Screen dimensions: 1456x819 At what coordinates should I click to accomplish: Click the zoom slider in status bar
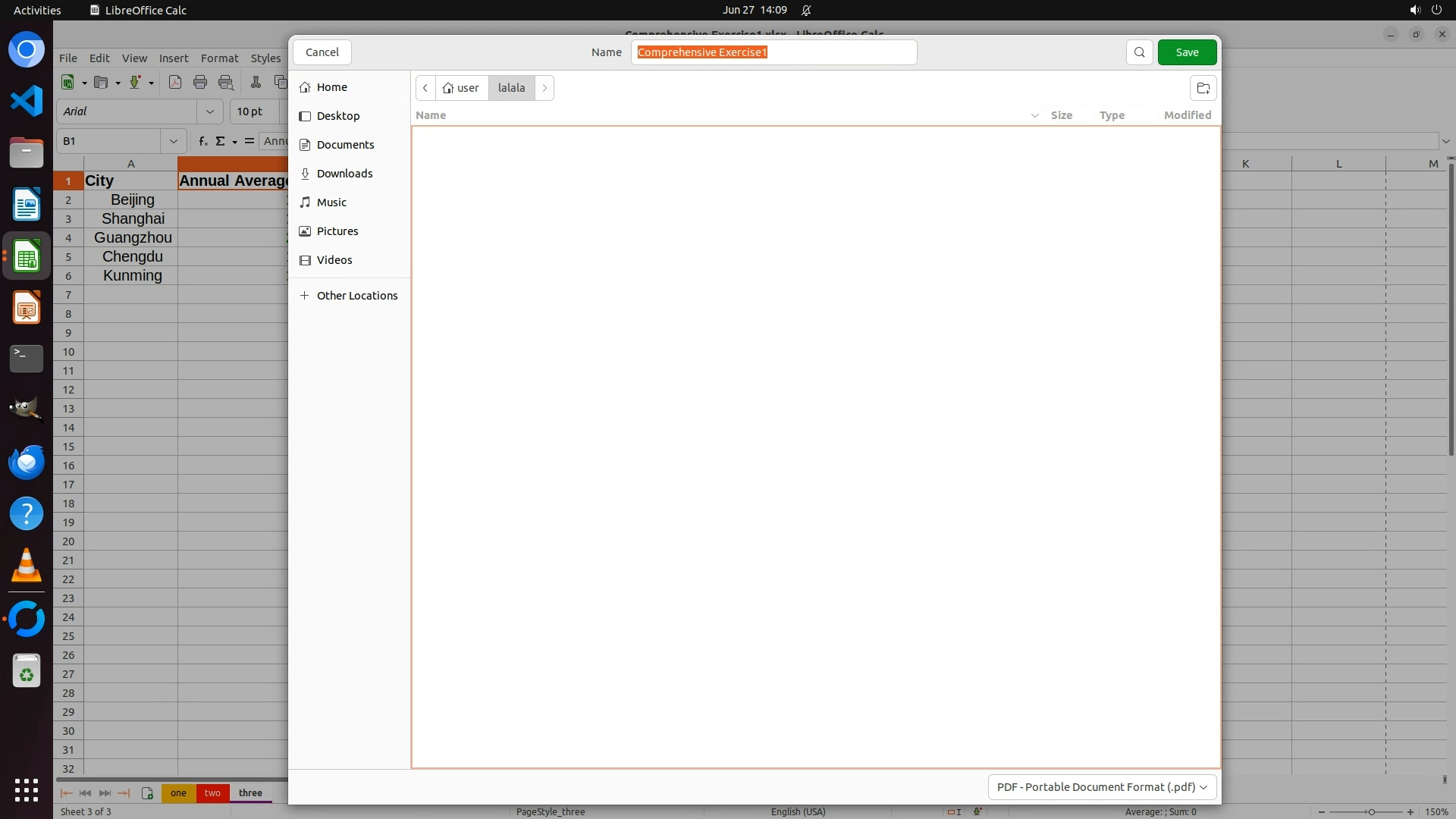[x=1370, y=812]
